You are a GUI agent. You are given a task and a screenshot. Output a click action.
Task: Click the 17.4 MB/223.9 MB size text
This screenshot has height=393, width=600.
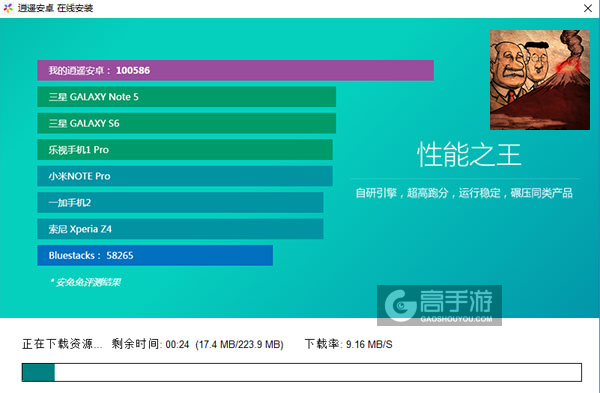[239, 344]
